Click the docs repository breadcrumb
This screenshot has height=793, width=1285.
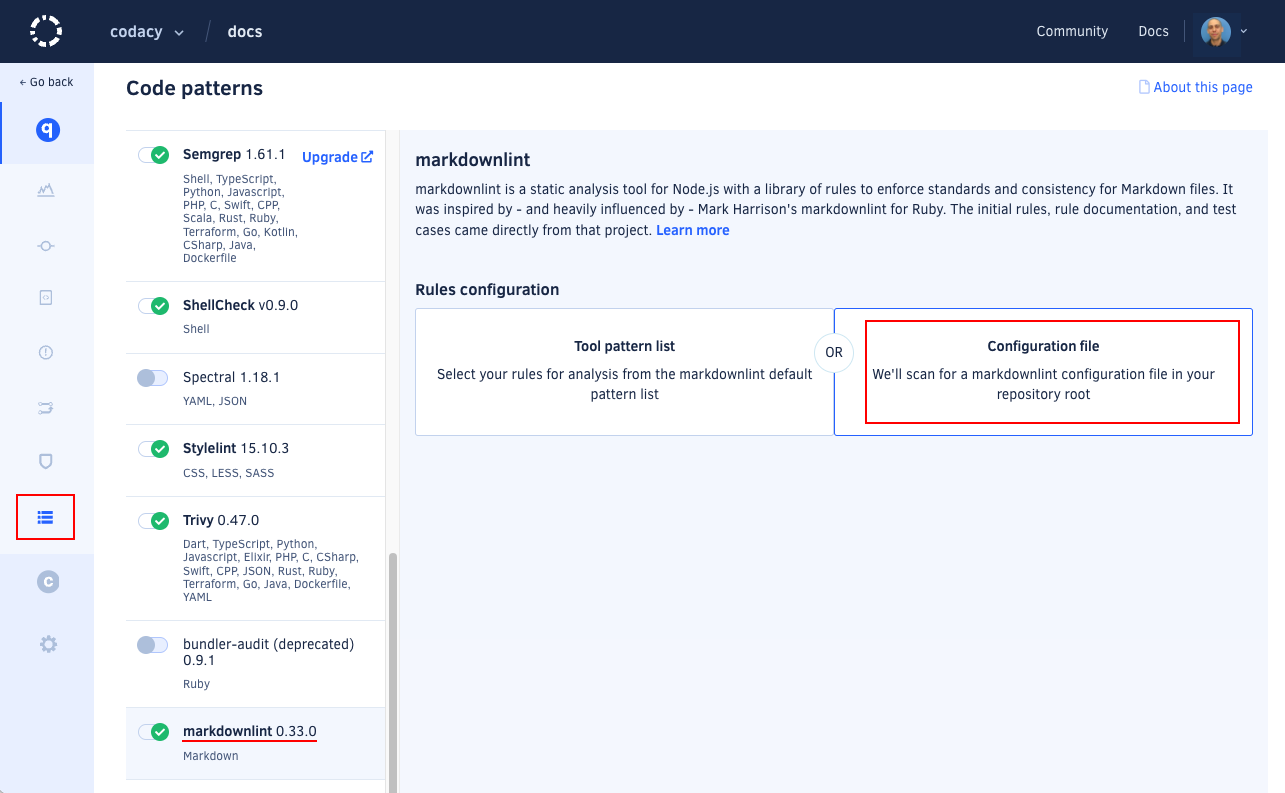click(x=245, y=31)
